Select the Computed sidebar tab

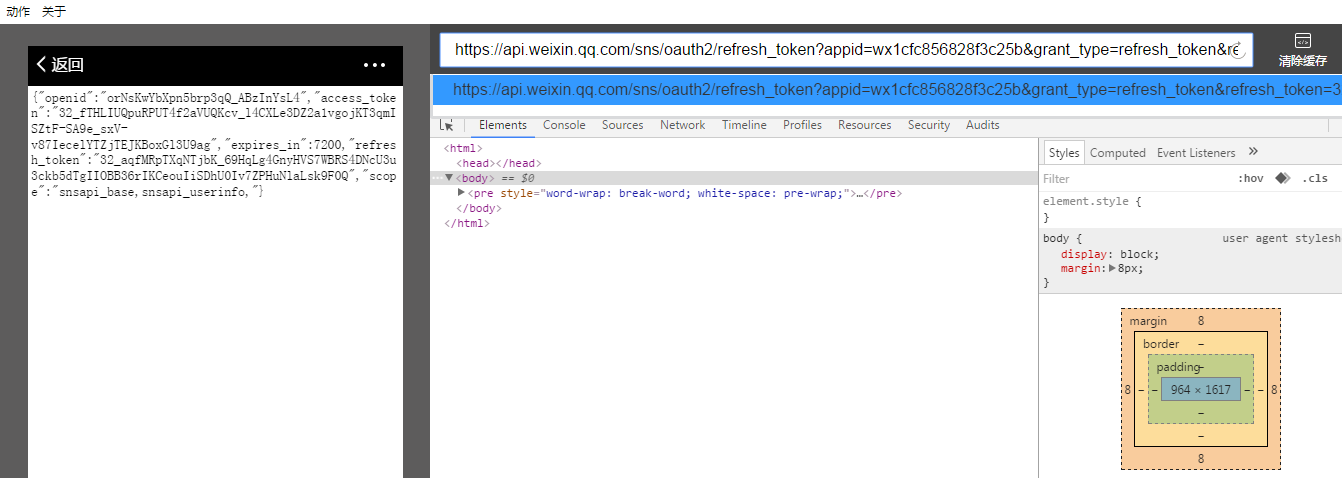pos(1117,152)
